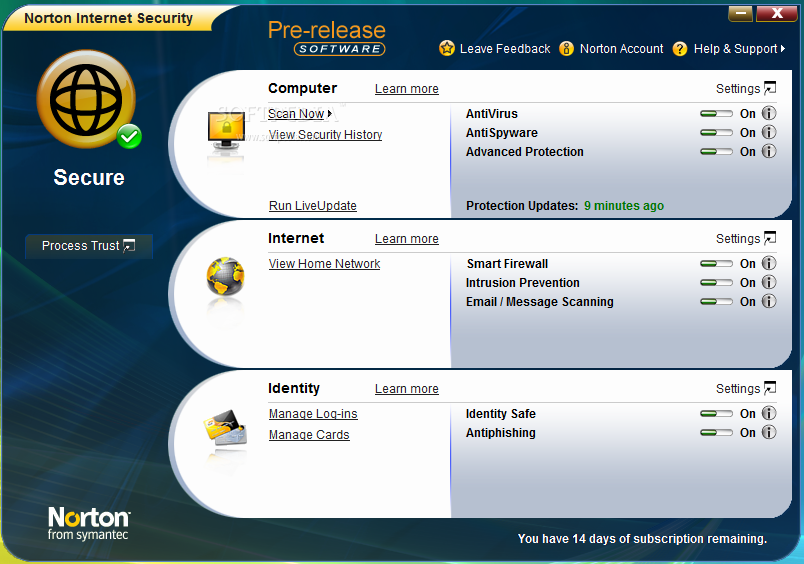Click the Help & Support question mark icon
The width and height of the screenshot is (804, 564).
[x=680, y=49]
